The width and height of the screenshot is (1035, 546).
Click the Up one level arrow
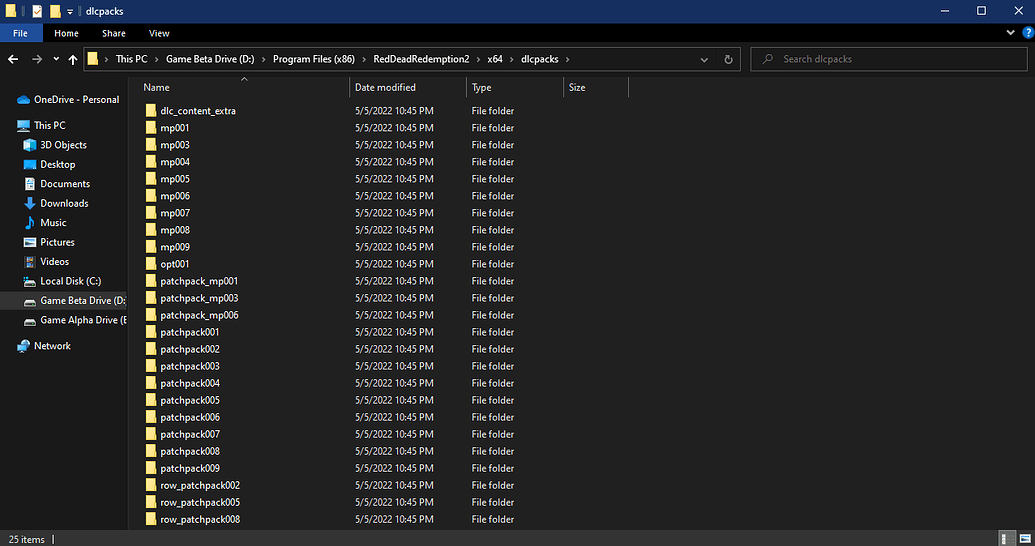click(x=73, y=59)
